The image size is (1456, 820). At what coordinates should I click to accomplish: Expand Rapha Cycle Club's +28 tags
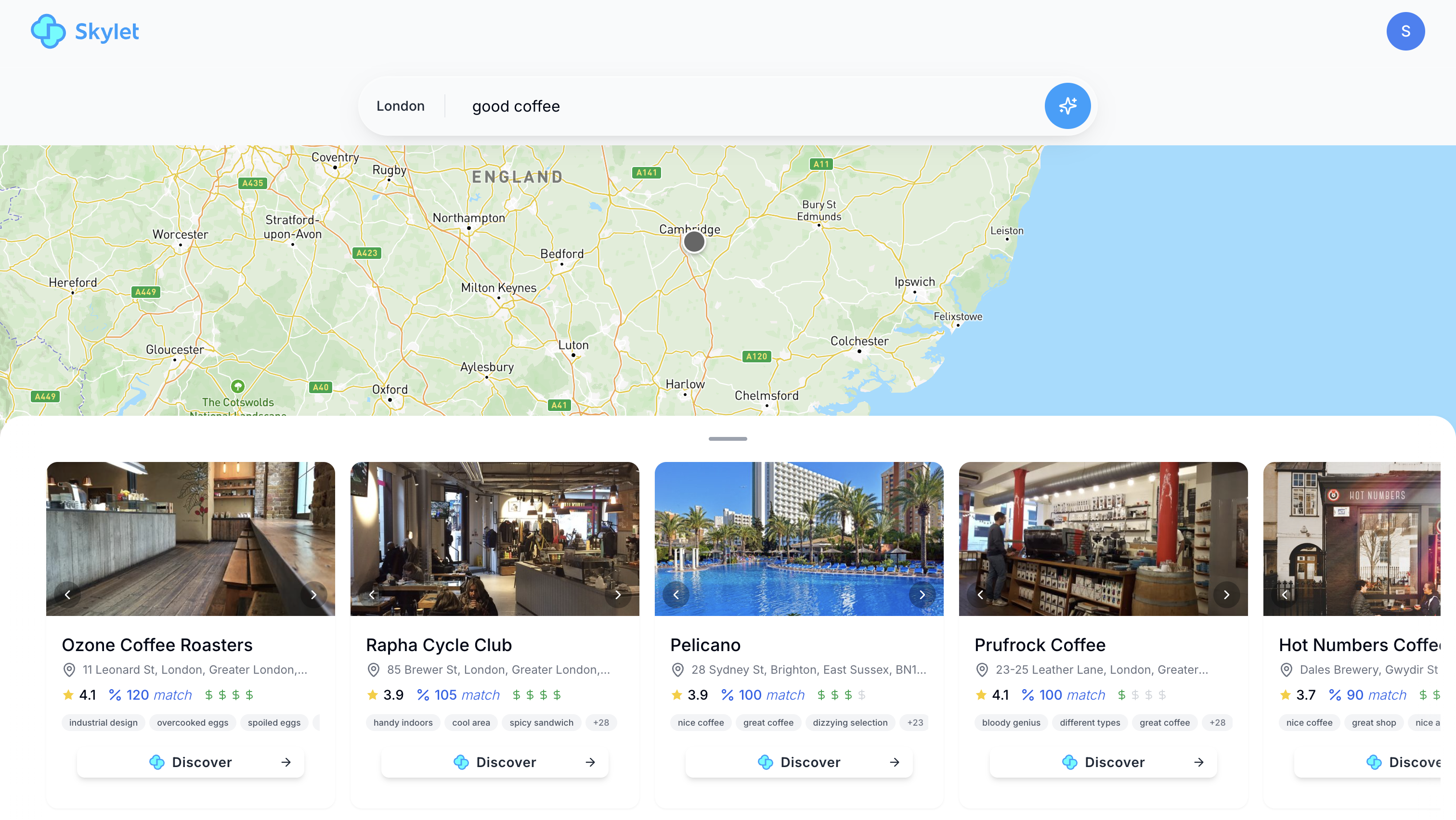tap(601, 723)
